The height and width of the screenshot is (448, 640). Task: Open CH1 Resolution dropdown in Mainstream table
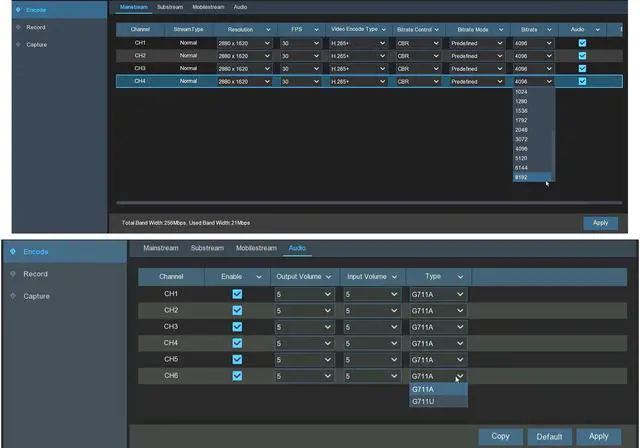[x=244, y=43]
